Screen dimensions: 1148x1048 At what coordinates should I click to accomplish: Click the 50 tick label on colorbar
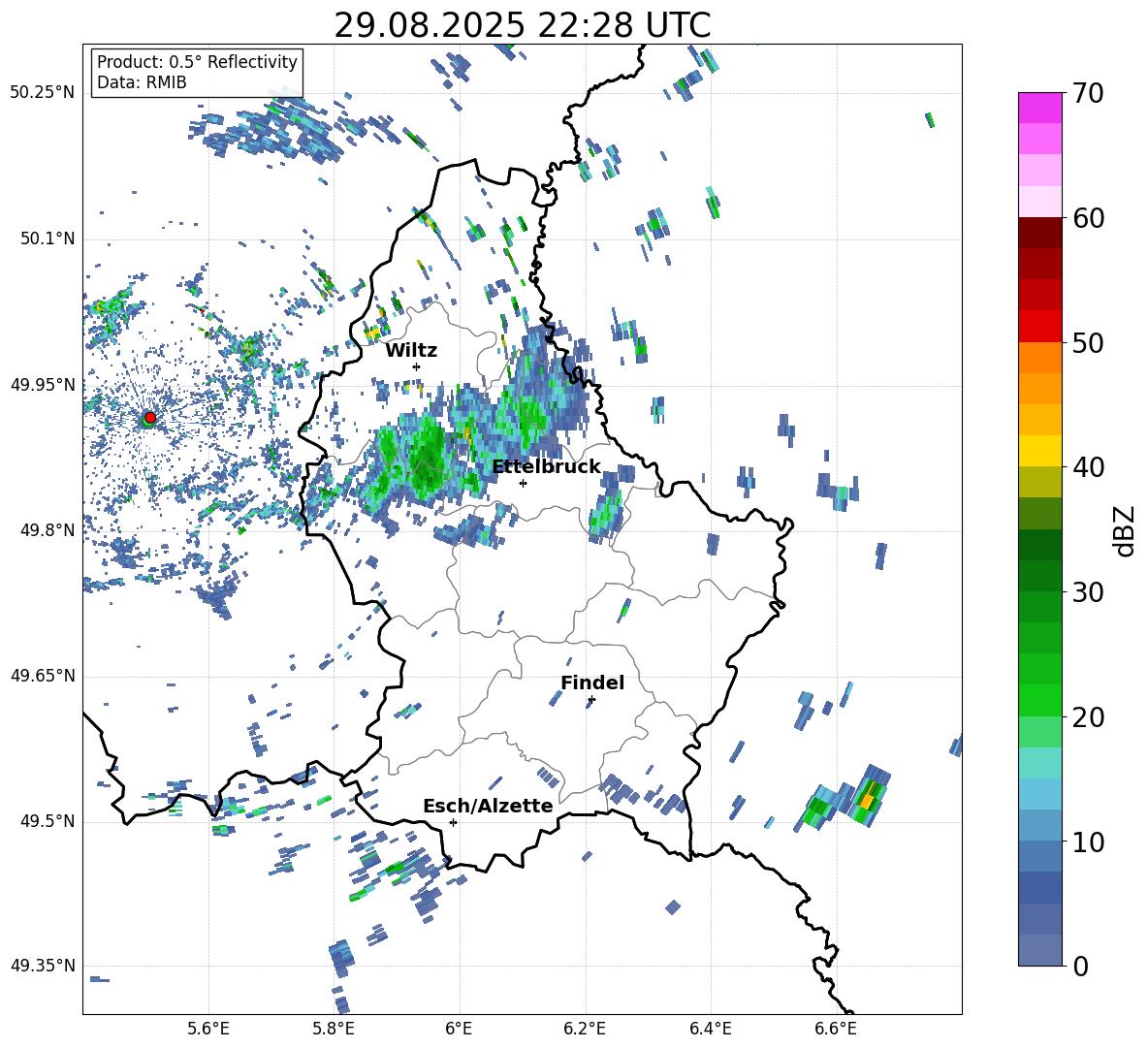pyautogui.click(x=1088, y=342)
